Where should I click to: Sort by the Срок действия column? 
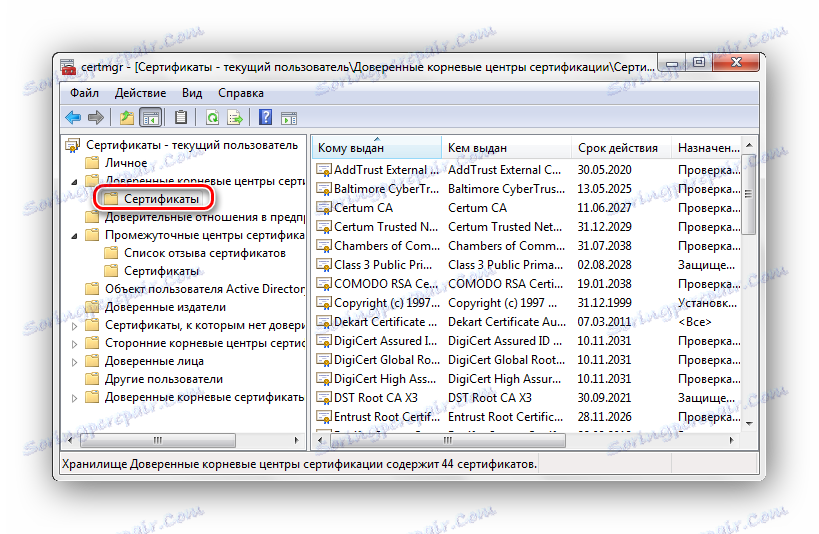click(622, 148)
